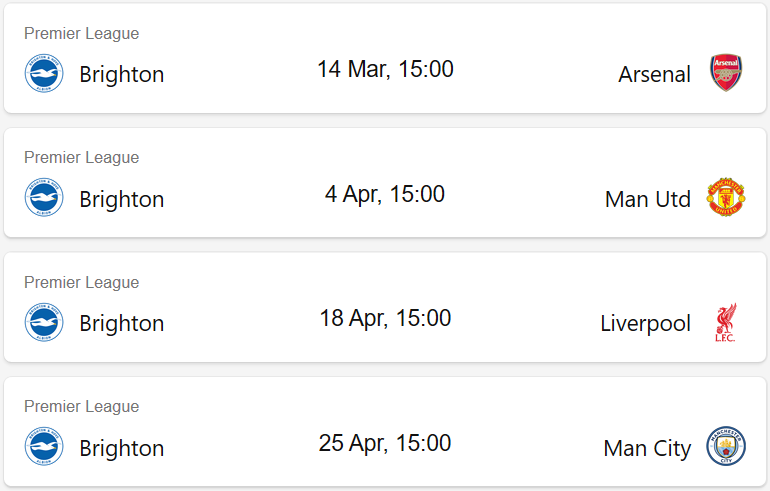Click Brighton crest in Liverpool fixture
770x491 pixels.
coord(44,322)
